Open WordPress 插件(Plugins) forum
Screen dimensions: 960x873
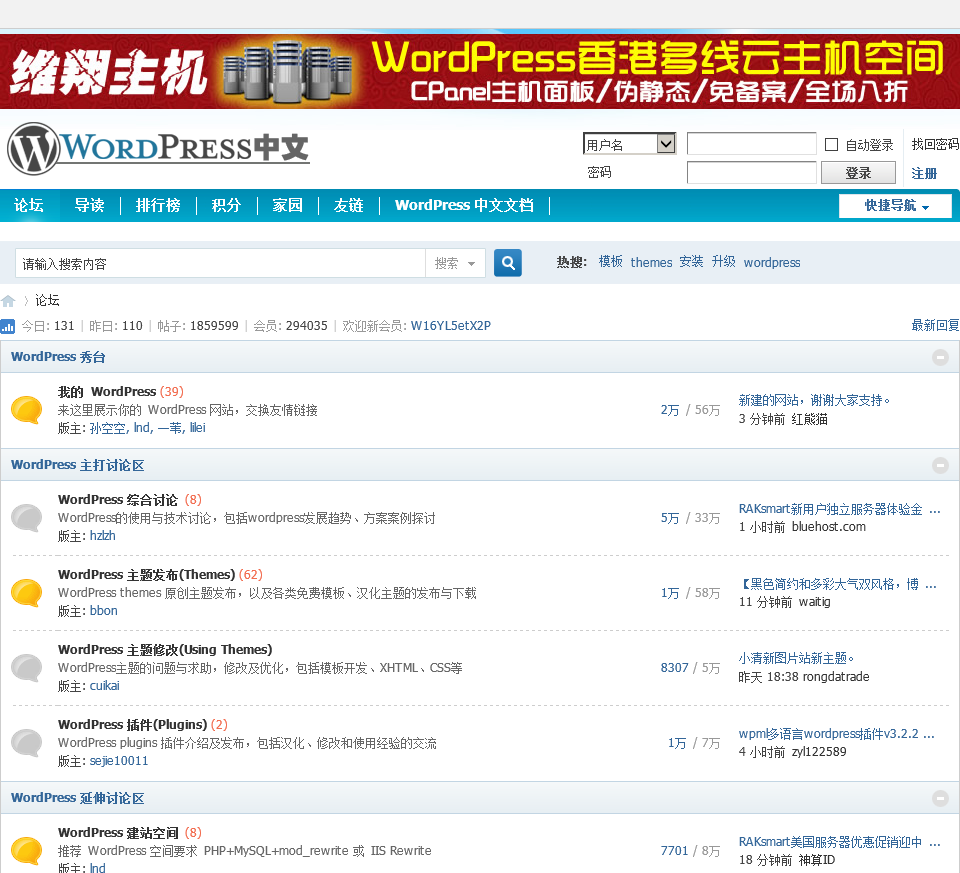pos(132,725)
